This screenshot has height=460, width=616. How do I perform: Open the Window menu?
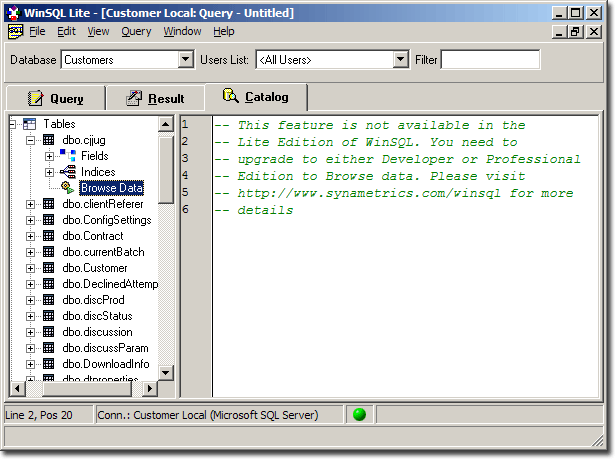pyautogui.click(x=182, y=31)
